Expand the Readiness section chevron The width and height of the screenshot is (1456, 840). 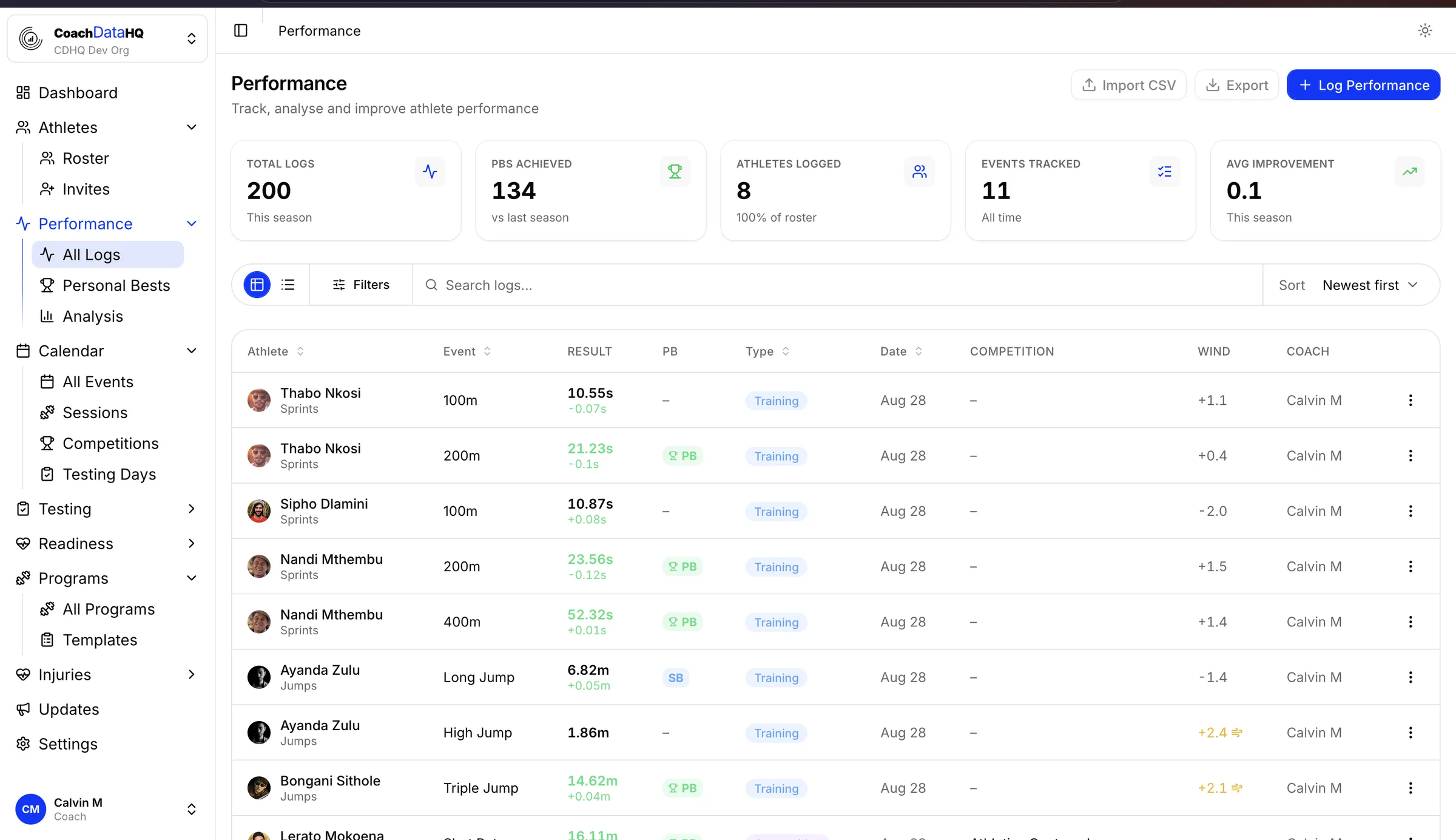tap(192, 543)
